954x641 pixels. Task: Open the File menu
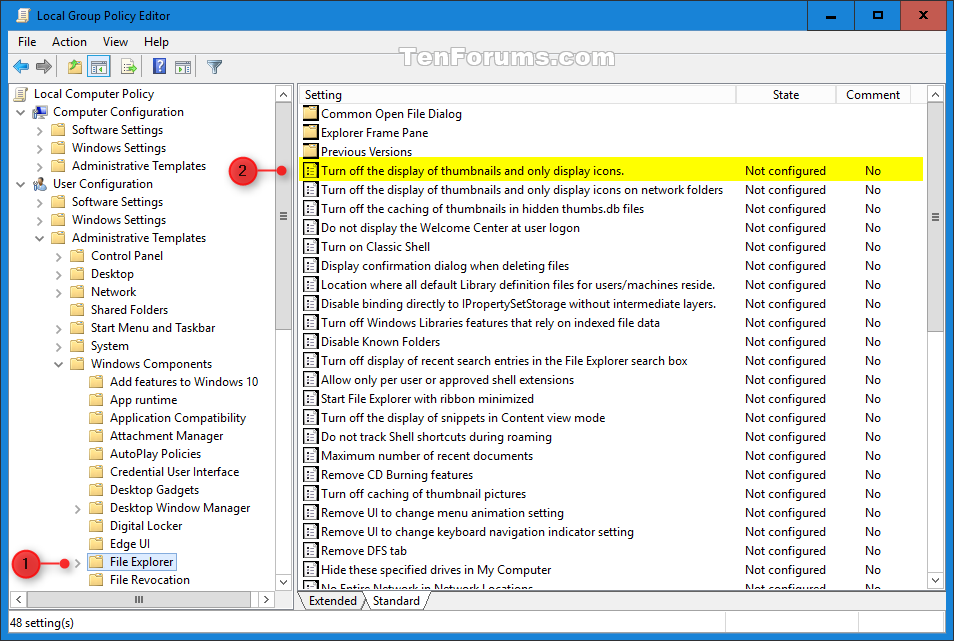(27, 41)
